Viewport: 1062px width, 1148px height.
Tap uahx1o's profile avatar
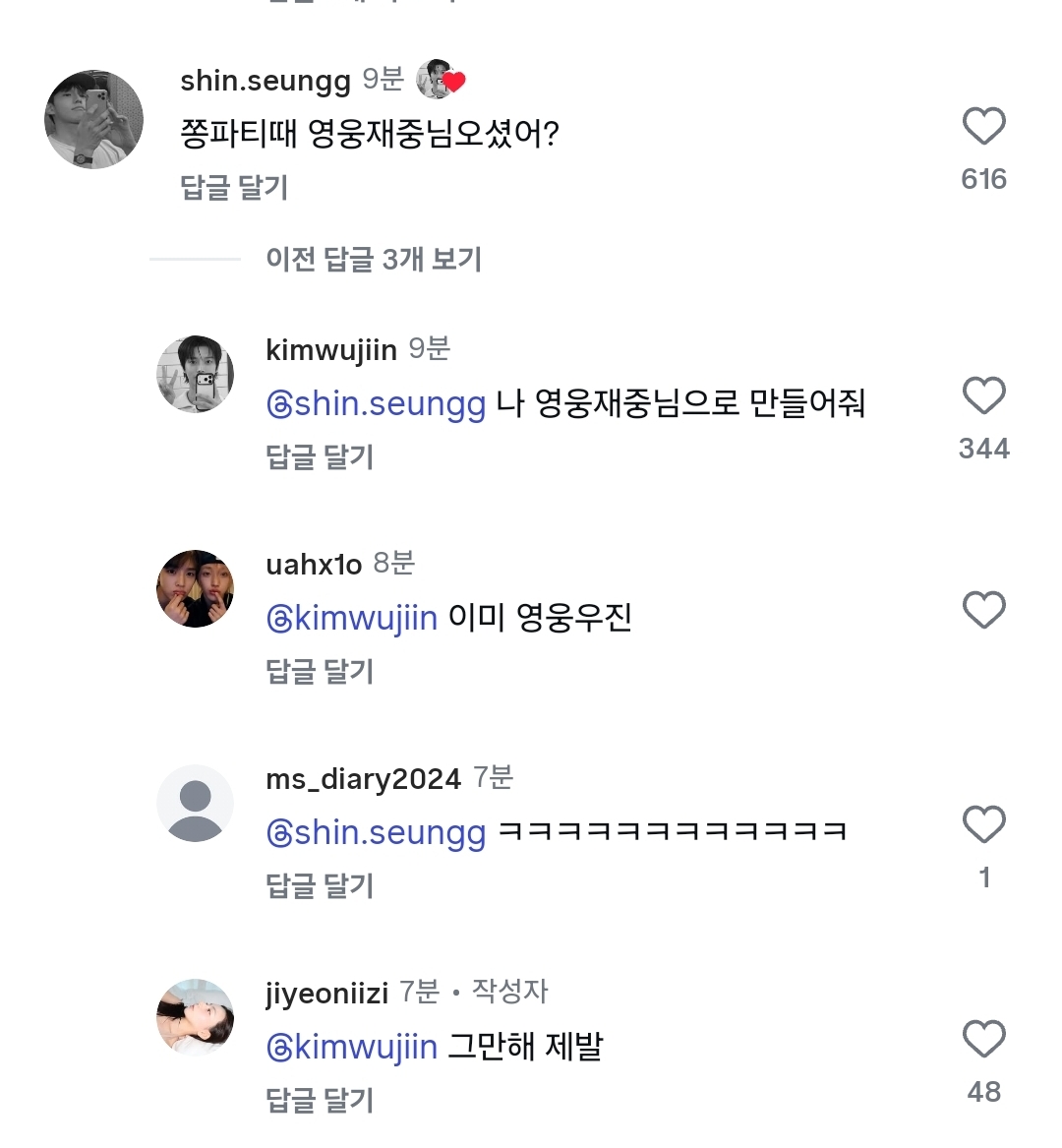(x=196, y=588)
